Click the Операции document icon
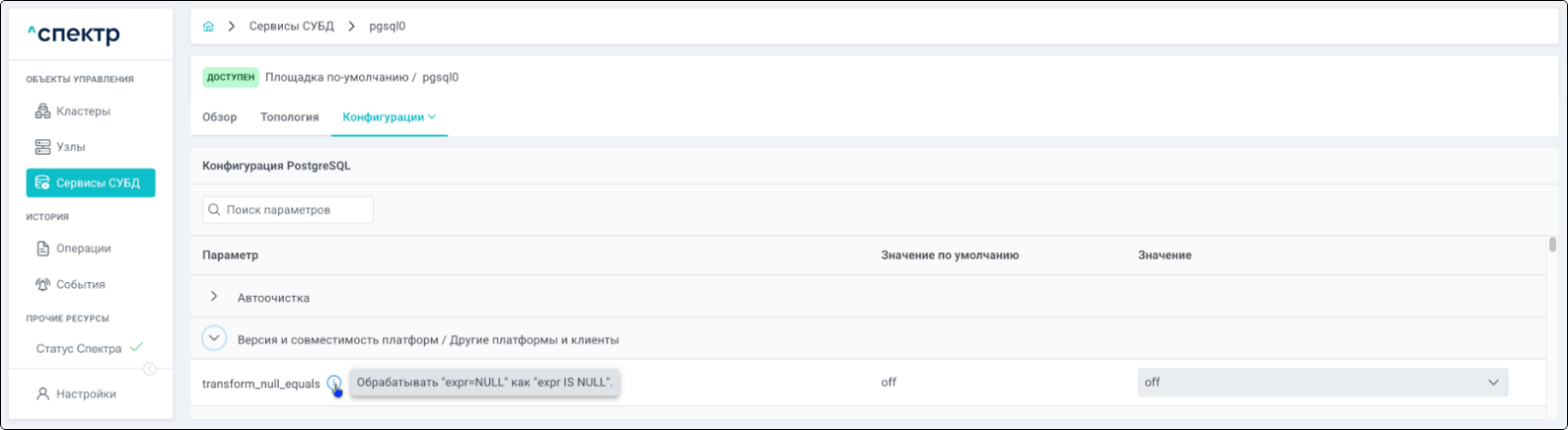 pyautogui.click(x=43, y=248)
